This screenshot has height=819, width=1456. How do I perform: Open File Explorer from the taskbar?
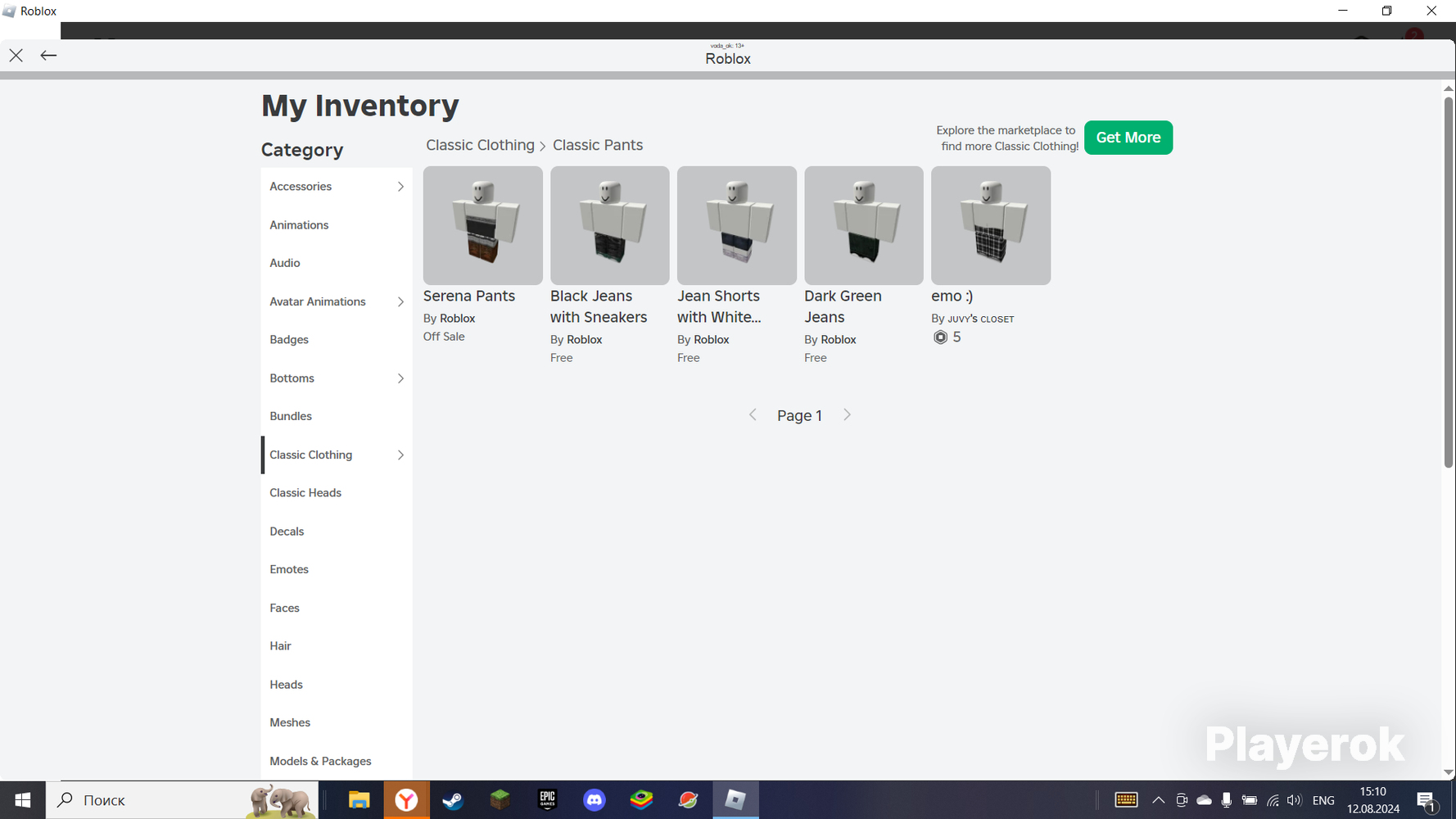coord(359,800)
